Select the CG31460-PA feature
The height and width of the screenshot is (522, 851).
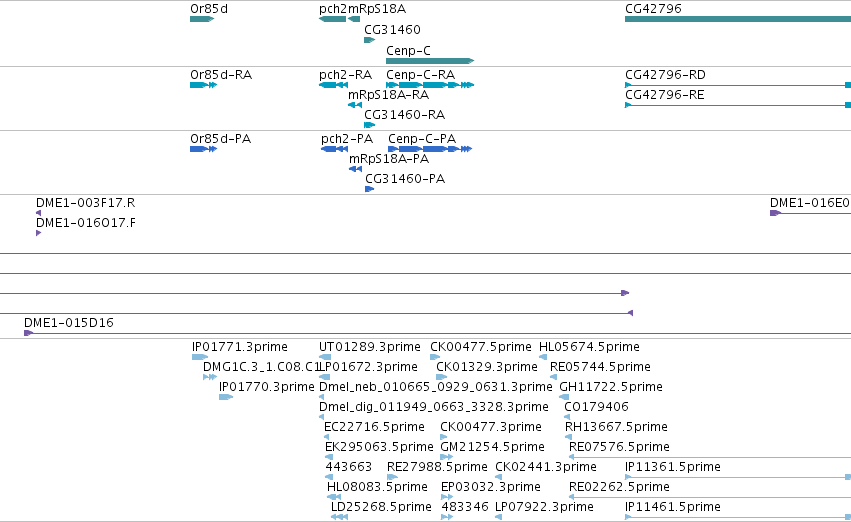click(x=370, y=189)
